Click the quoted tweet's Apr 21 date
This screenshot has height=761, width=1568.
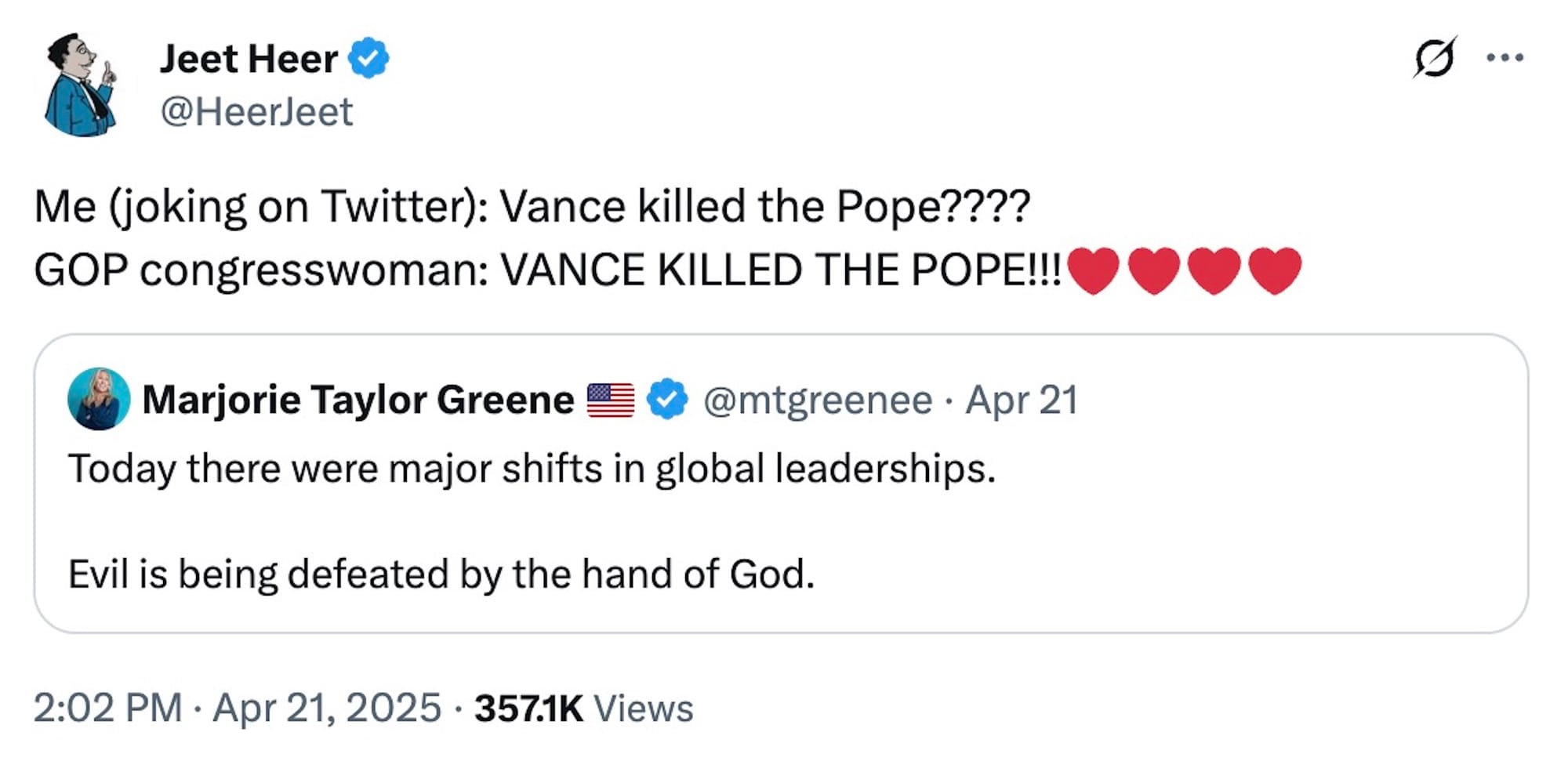pos(1021,400)
